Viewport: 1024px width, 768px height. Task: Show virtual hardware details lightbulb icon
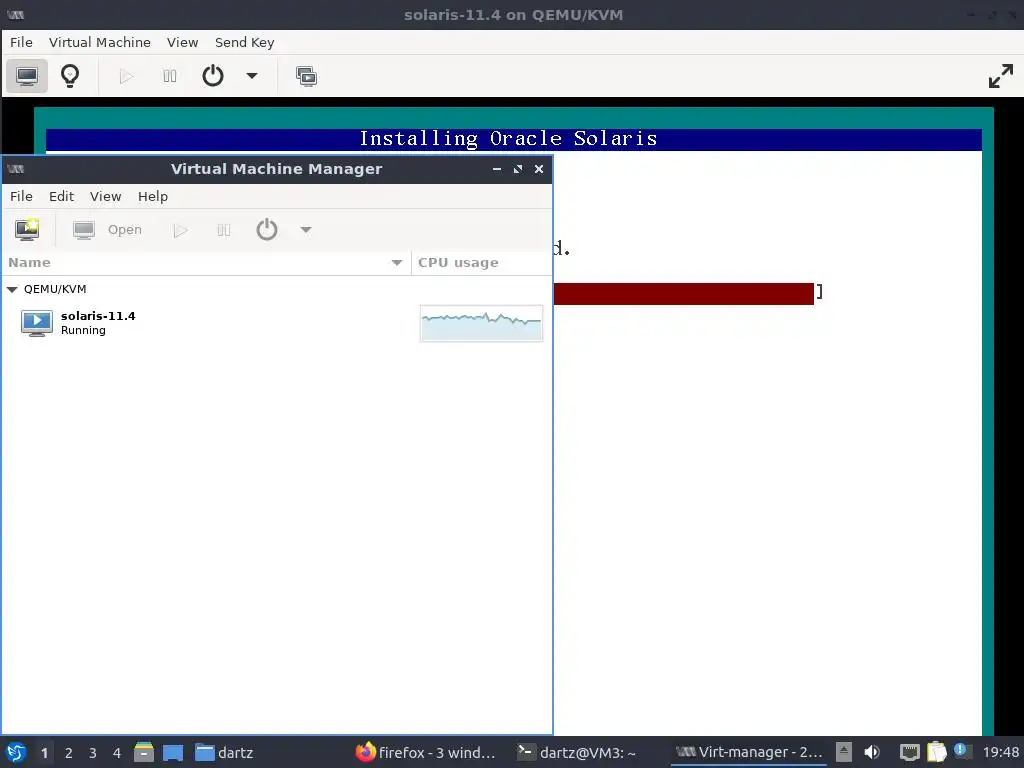pos(70,76)
